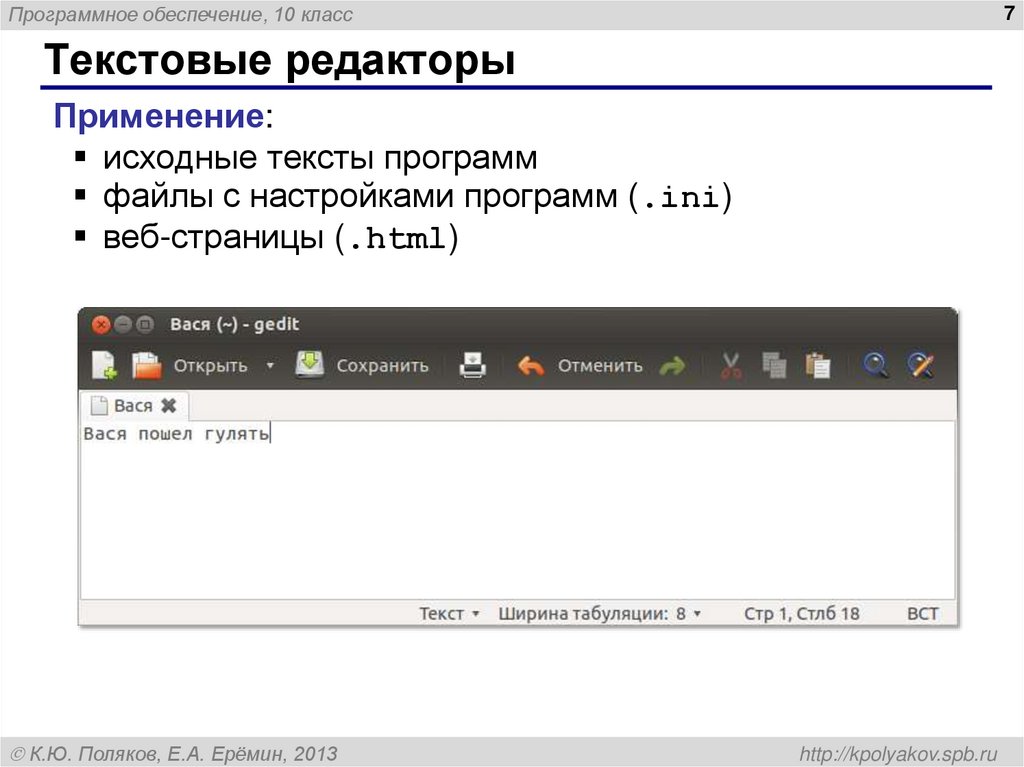The image size is (1024, 767).
Task: Select the Вася document tab
Action: (x=132, y=406)
